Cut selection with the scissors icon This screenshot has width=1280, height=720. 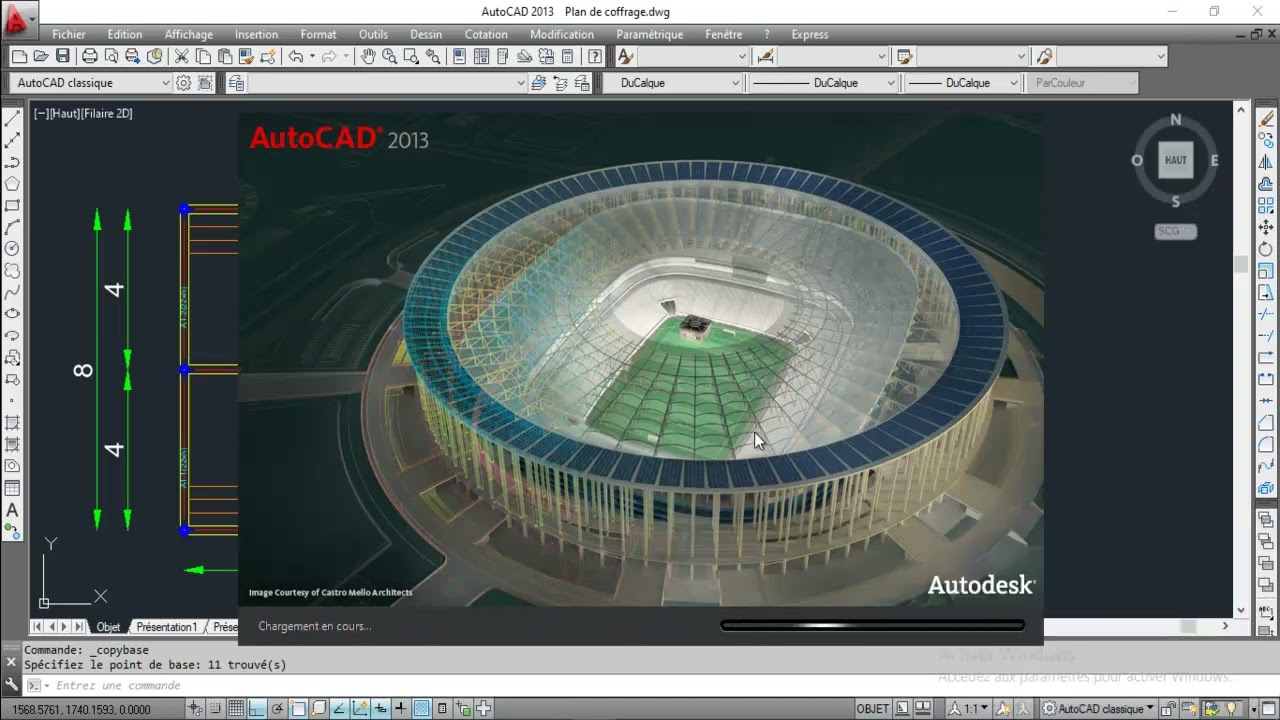point(182,57)
